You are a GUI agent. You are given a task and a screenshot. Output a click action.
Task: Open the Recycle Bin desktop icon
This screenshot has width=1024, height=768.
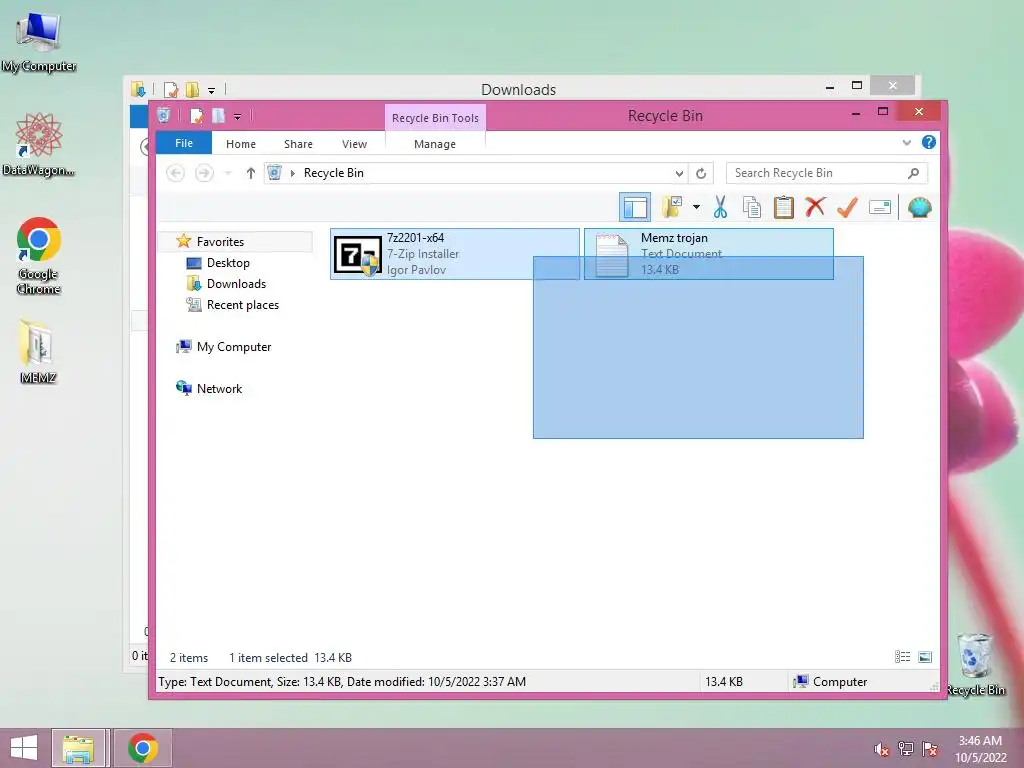976,664
